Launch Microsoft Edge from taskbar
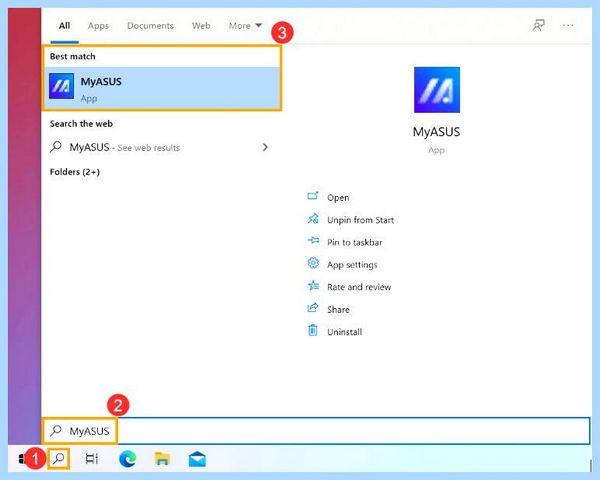The height and width of the screenshot is (480, 600). [127, 459]
